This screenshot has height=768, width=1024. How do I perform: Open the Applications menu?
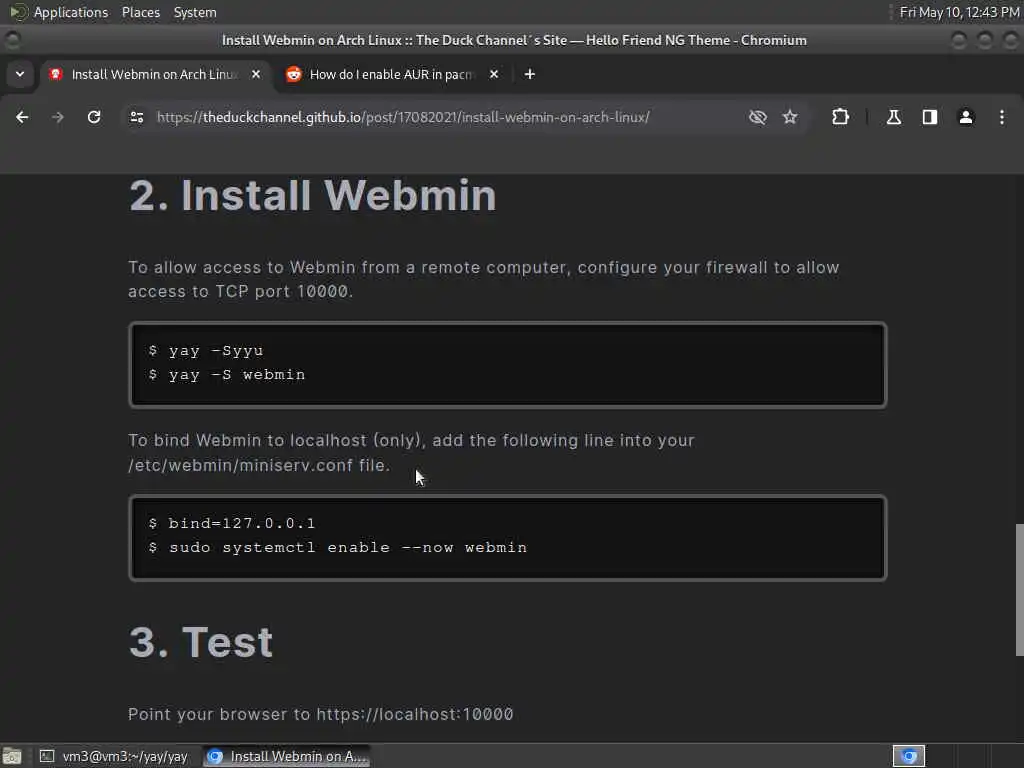[x=71, y=12]
